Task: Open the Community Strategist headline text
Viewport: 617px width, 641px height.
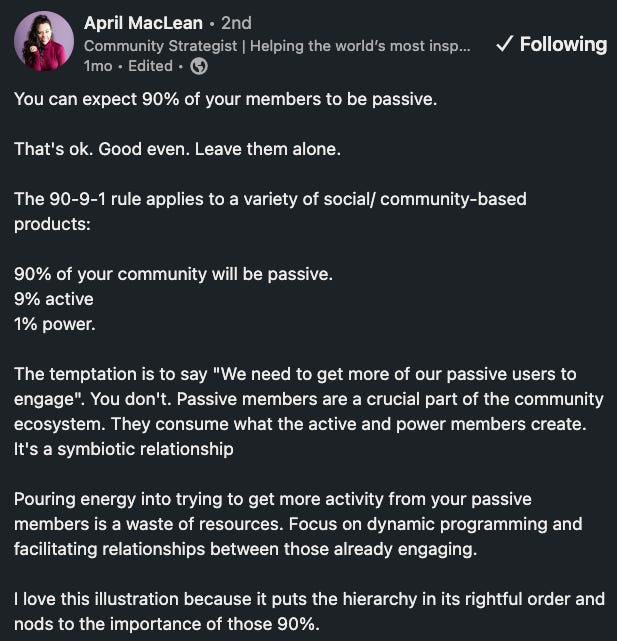Action: tap(277, 46)
